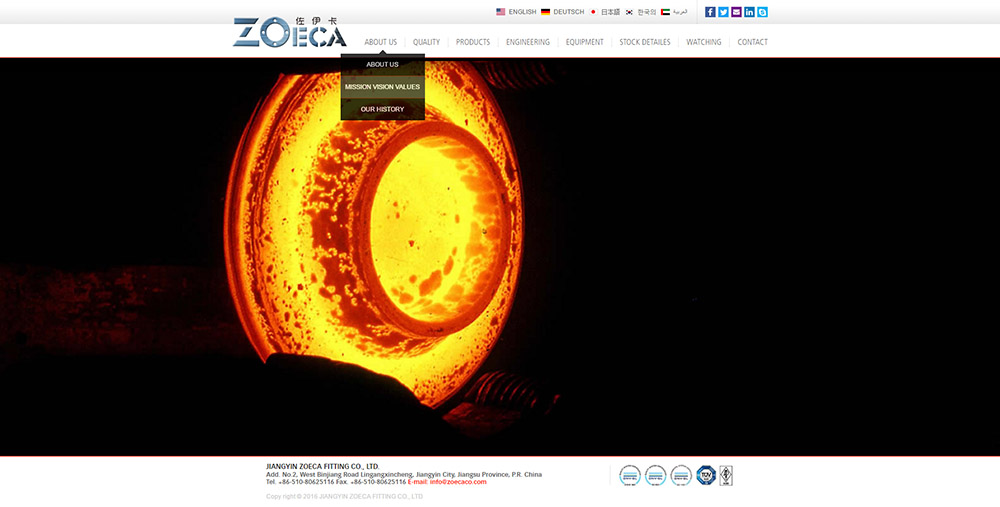Open the LinkedIn social icon
Viewport: 1000px width, 507px height.
pyautogui.click(x=749, y=12)
